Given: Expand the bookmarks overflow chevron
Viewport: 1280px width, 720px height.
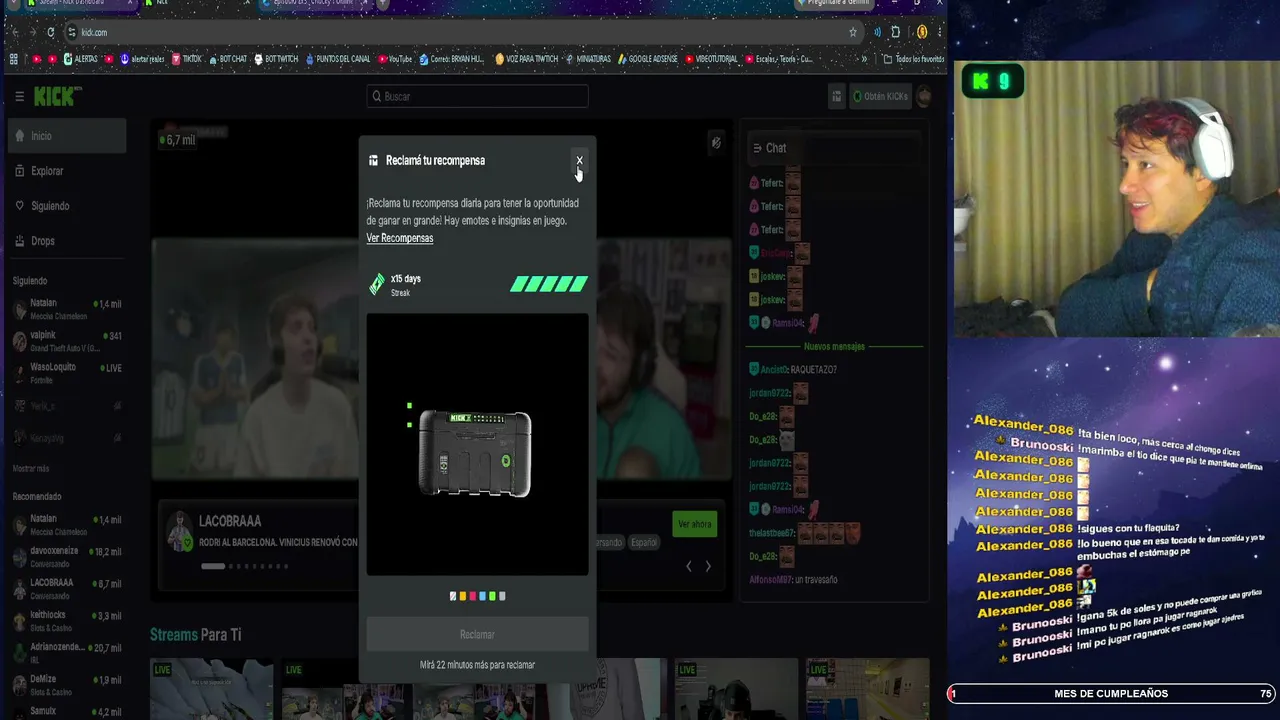Looking at the screenshot, I should coord(864,59).
